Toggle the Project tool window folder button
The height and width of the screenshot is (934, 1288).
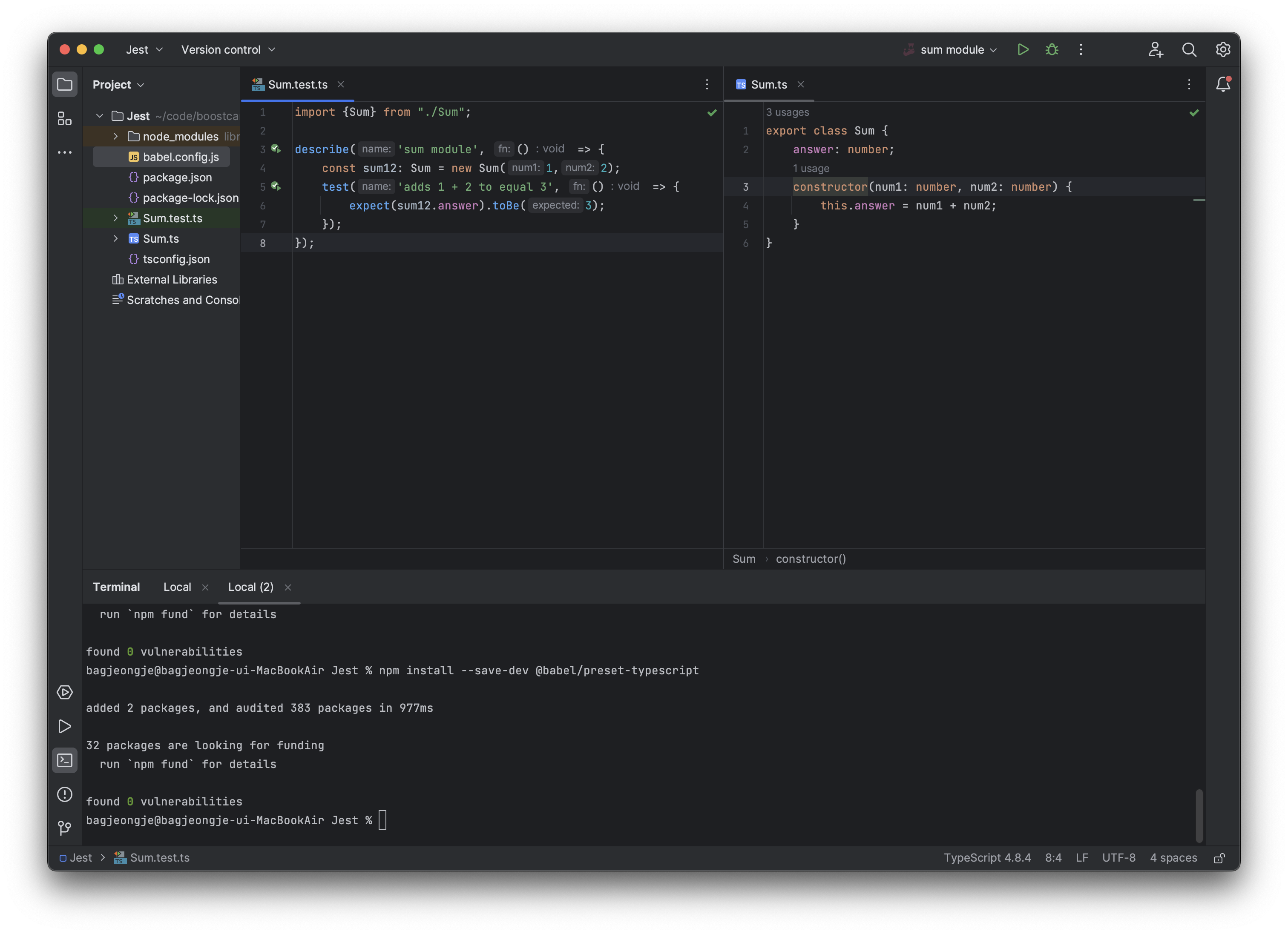coord(65,85)
